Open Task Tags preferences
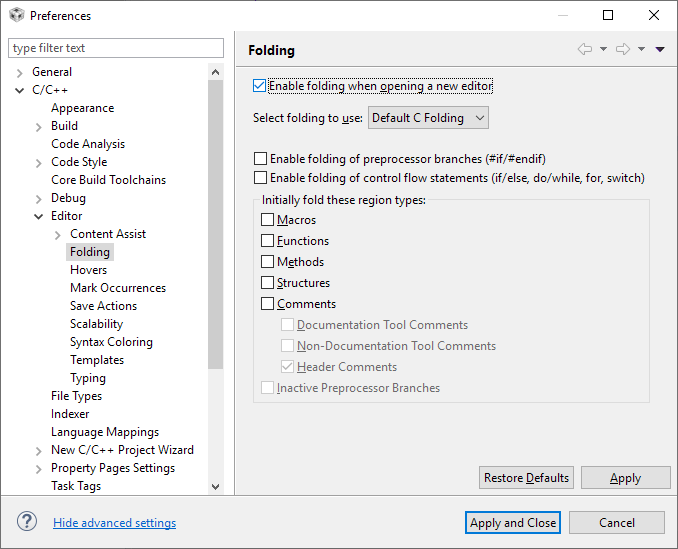This screenshot has width=678, height=549. [x=76, y=485]
